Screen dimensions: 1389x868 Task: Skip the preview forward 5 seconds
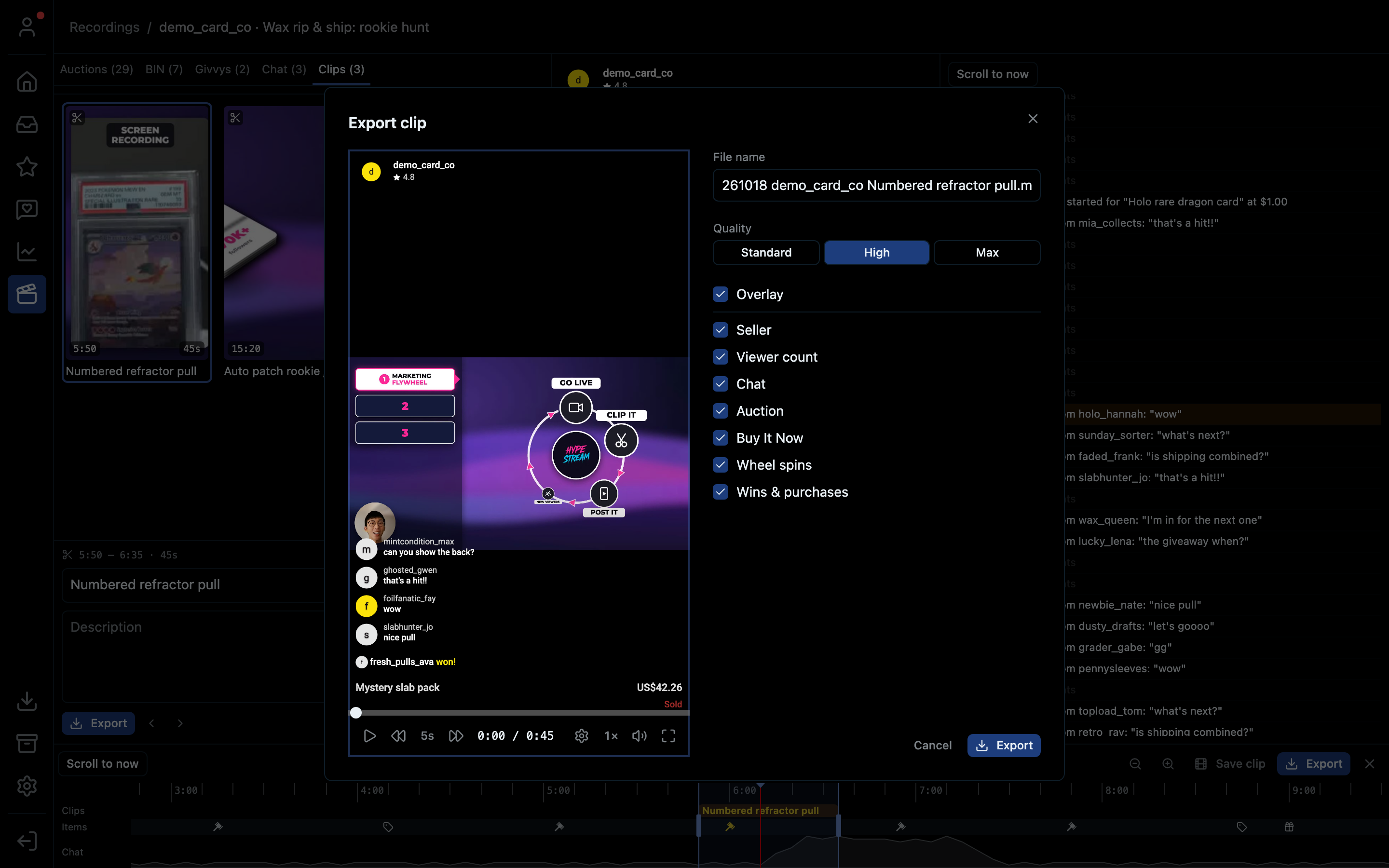456,736
